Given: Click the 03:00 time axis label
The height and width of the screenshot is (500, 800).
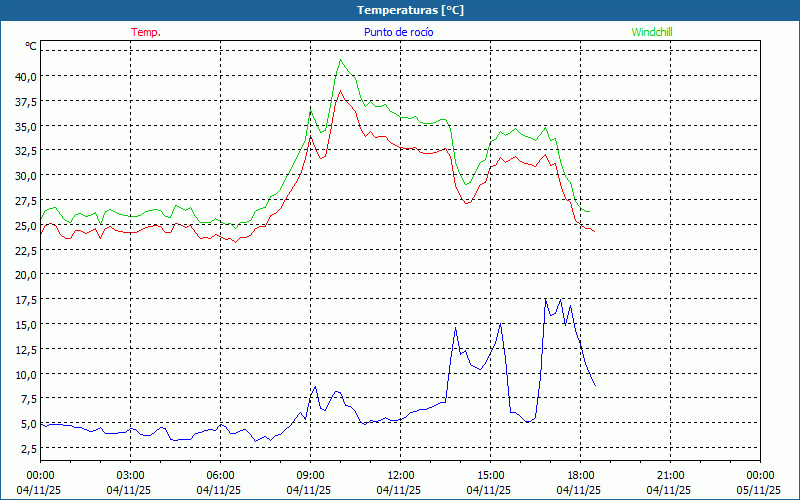Looking at the screenshot, I should [x=130, y=475].
